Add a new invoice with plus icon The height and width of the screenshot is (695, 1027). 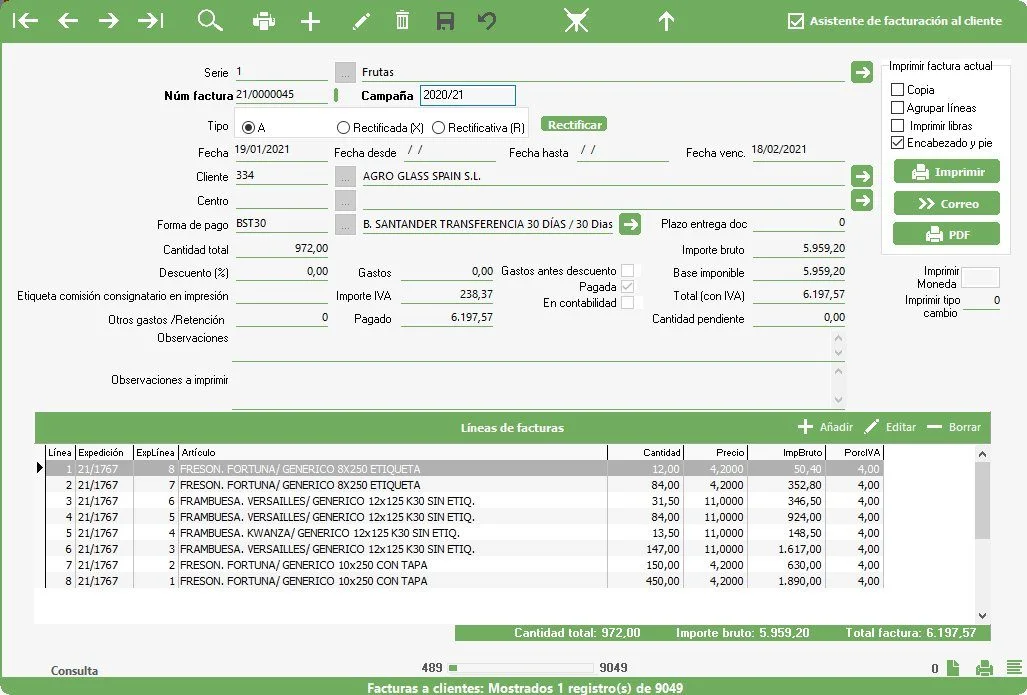click(x=310, y=22)
